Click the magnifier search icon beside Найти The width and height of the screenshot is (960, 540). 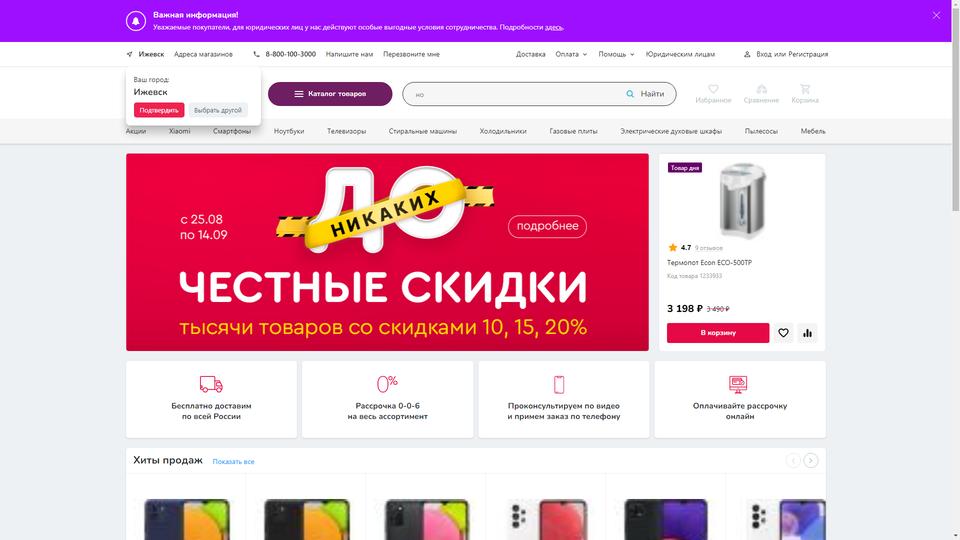pyautogui.click(x=630, y=94)
